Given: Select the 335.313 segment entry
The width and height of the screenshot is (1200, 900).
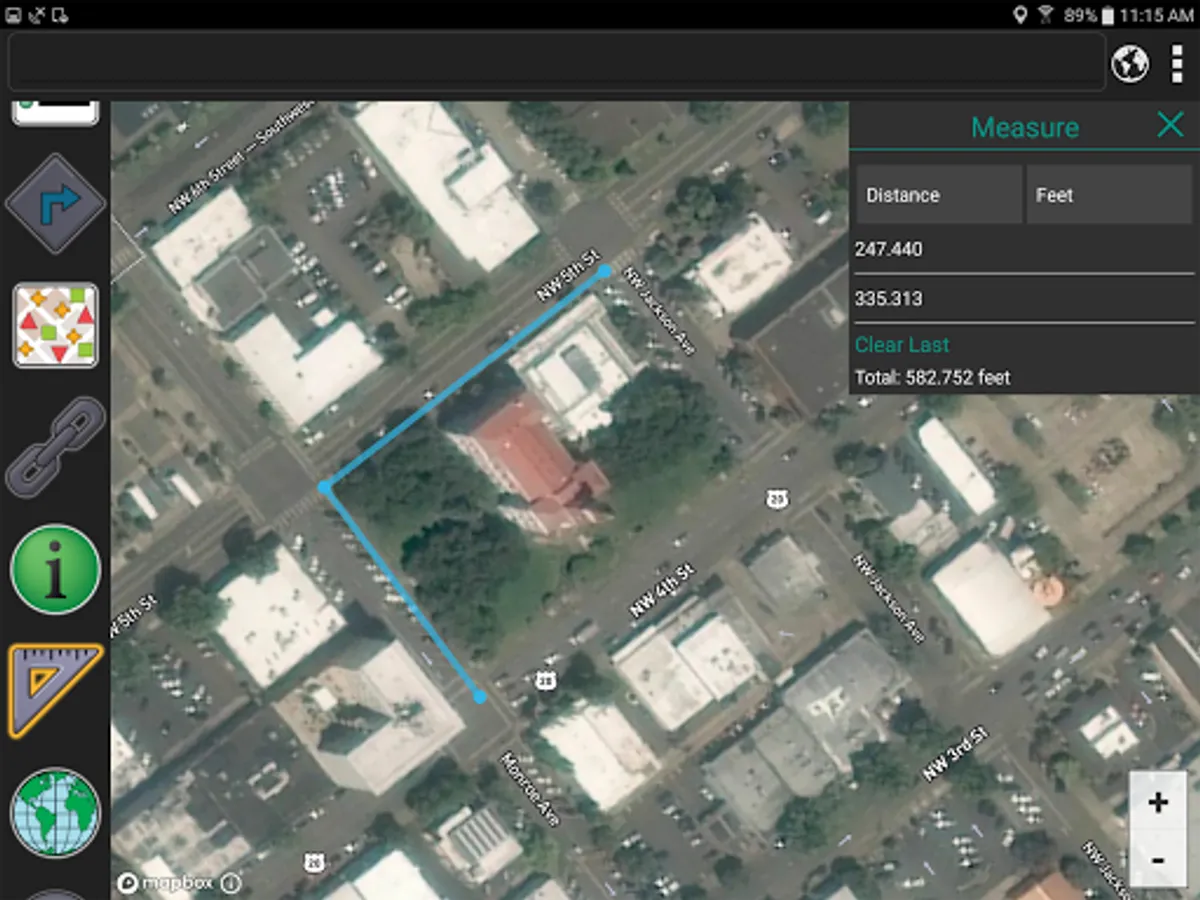Looking at the screenshot, I should (x=1024, y=299).
